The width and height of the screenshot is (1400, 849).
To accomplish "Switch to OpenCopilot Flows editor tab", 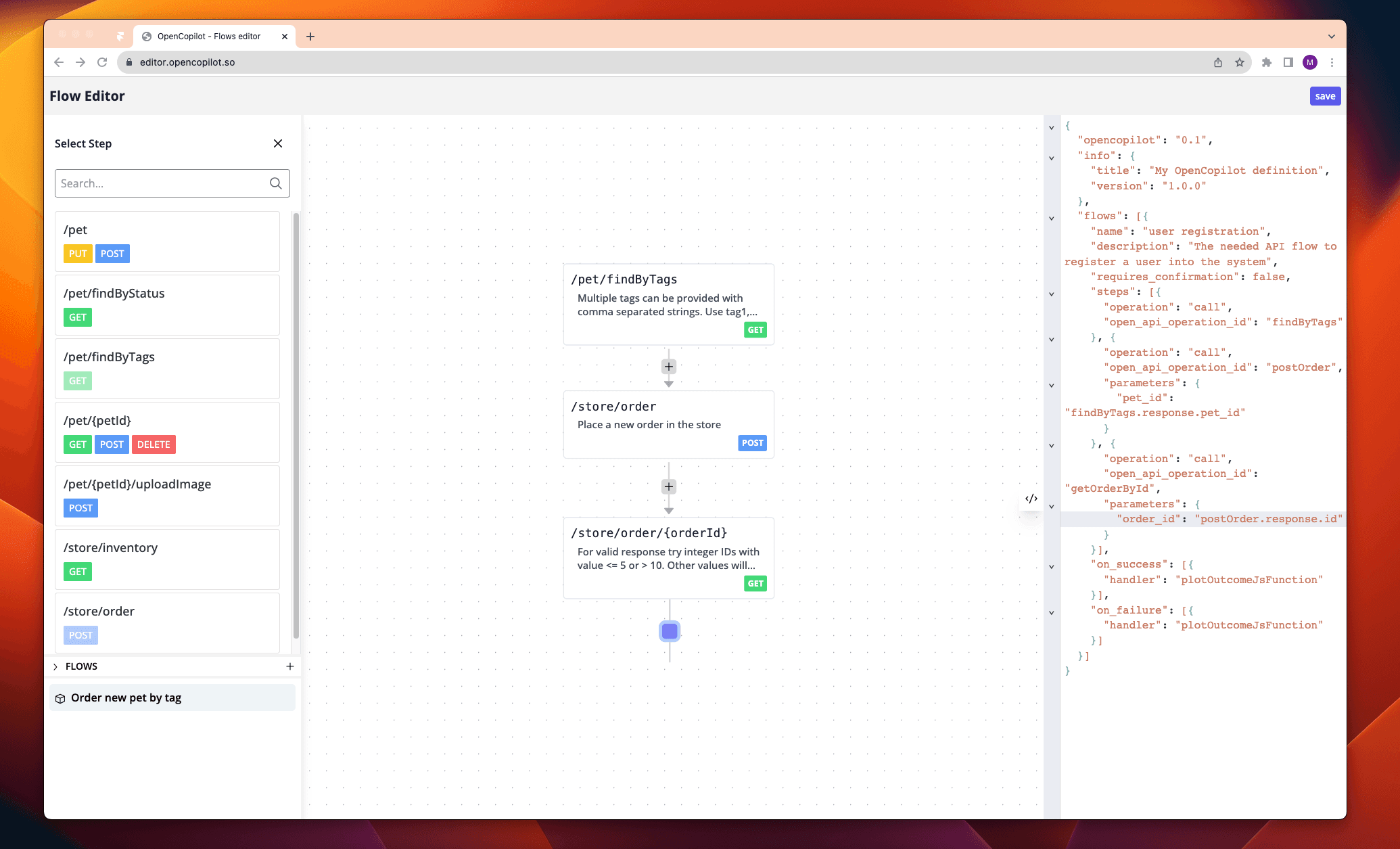I will click(x=208, y=37).
